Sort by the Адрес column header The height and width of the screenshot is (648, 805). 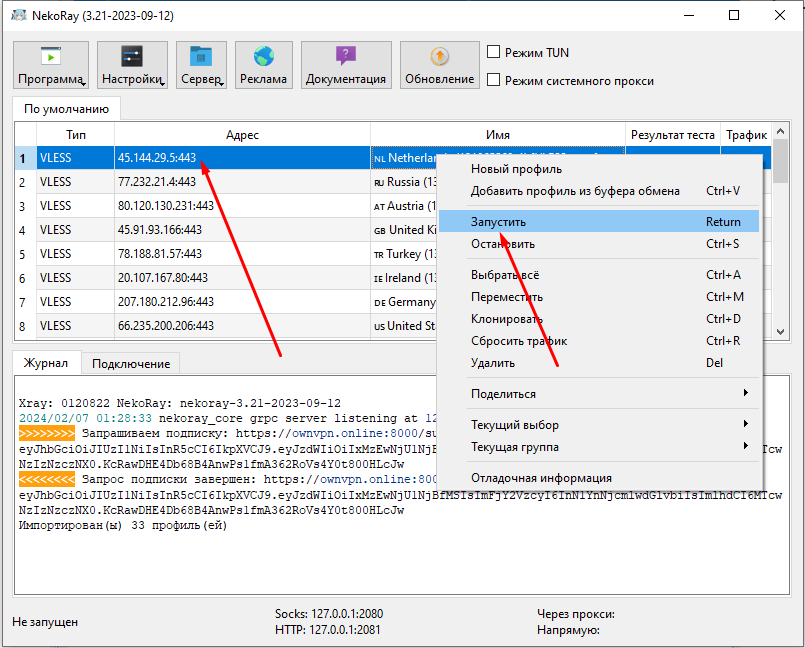tap(242, 135)
